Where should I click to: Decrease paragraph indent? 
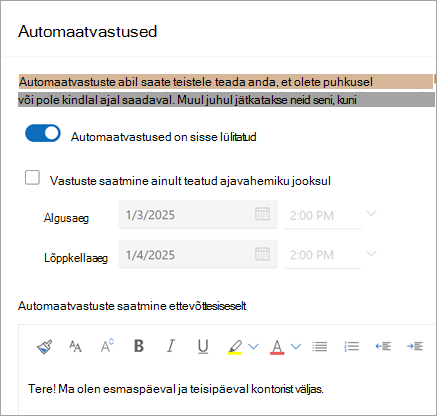coord(383,346)
